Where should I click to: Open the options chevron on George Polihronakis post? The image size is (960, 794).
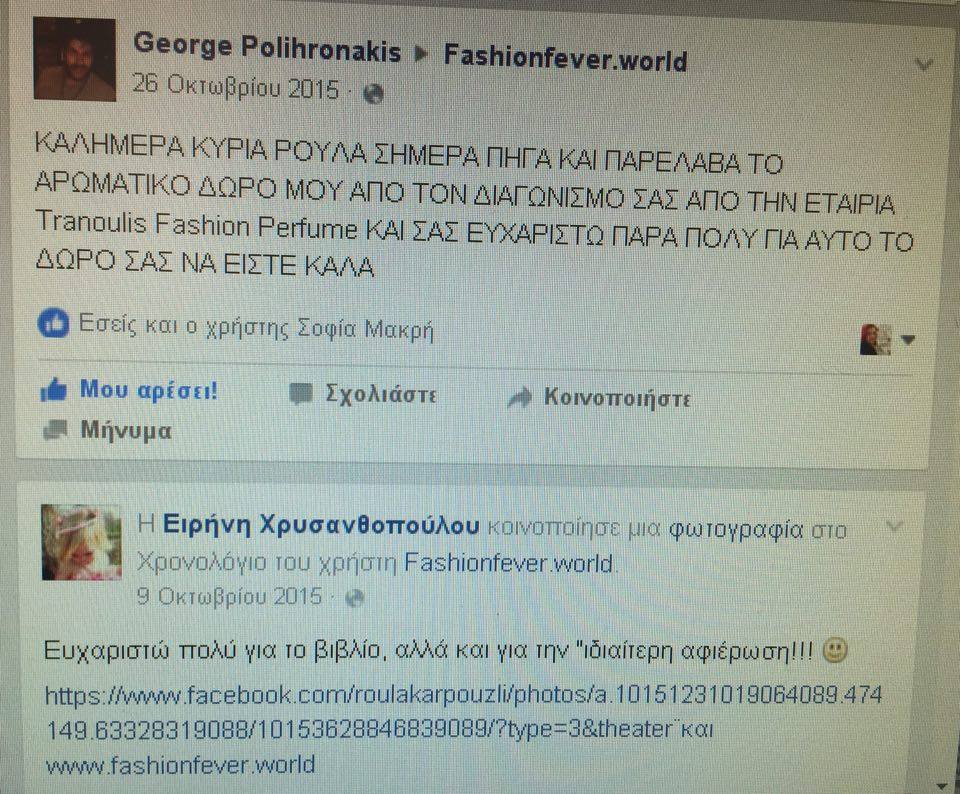923,64
